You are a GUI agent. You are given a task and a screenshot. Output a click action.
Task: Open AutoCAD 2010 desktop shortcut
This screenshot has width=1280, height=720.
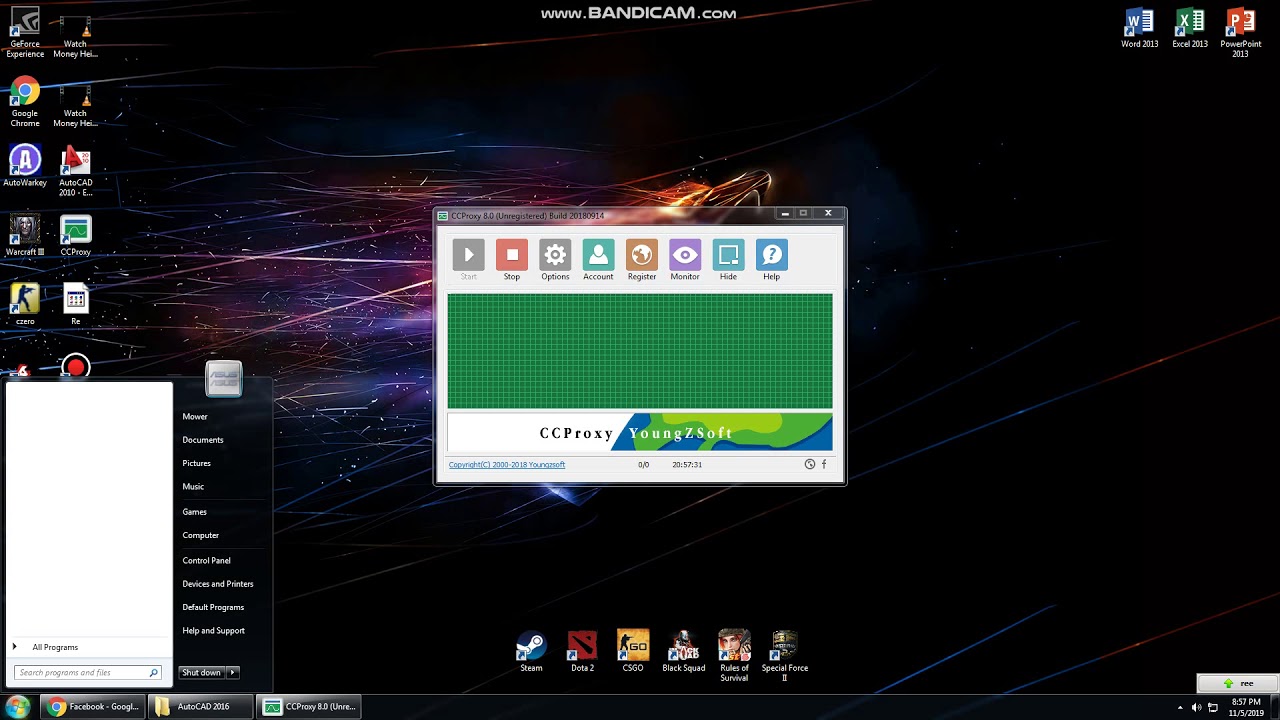[75, 171]
